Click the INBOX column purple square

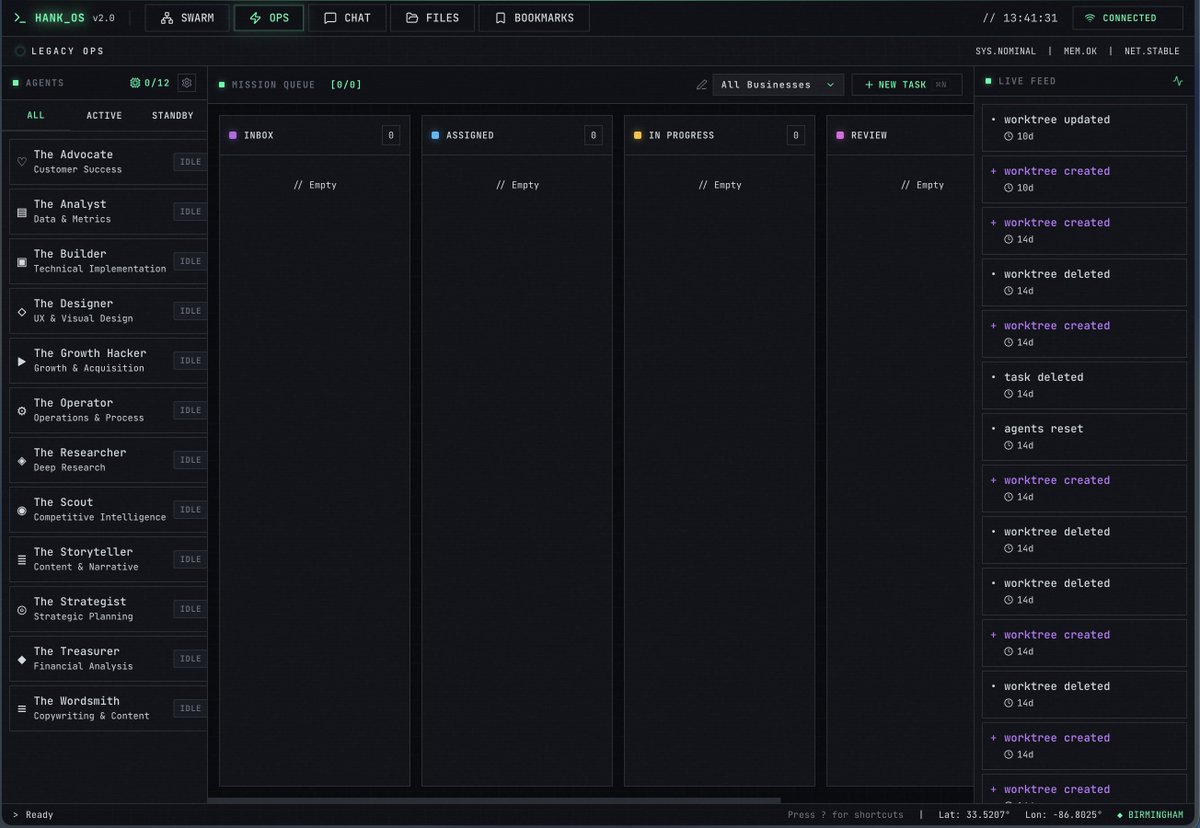tap(233, 135)
